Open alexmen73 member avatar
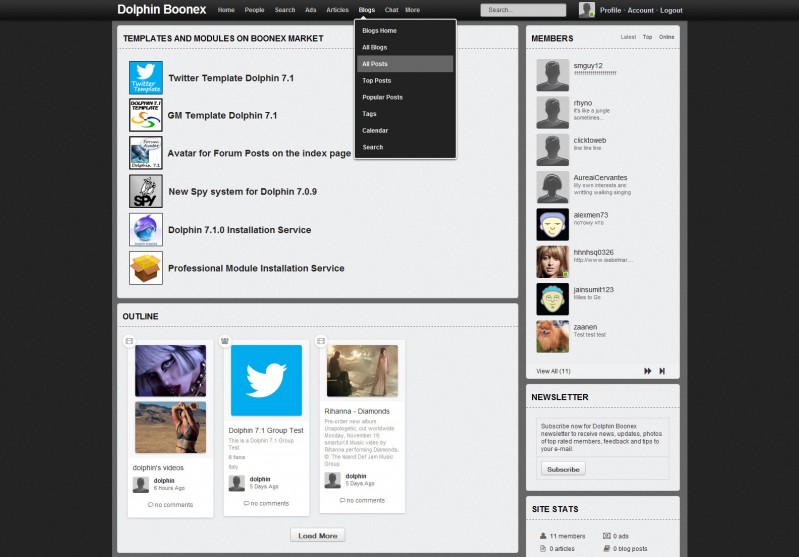The width and height of the screenshot is (799, 557). 552,224
